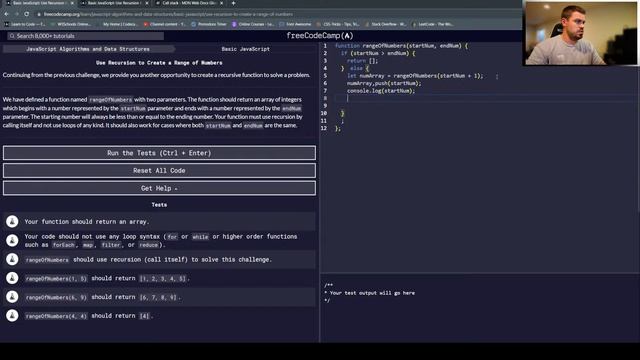Click 'Your function should return an array.' text
This screenshot has width=640, height=360.
87,222
